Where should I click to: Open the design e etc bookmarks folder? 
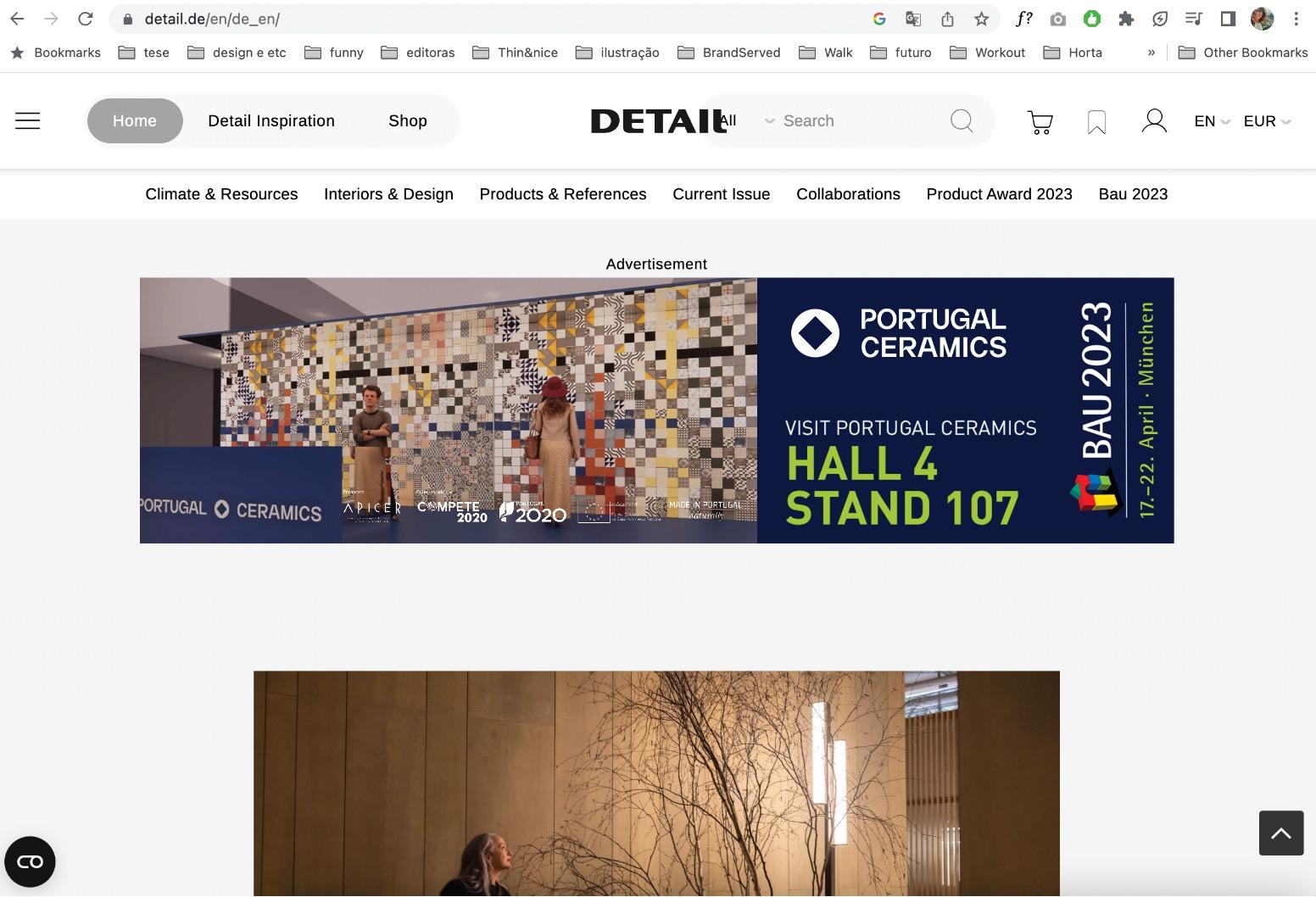click(x=237, y=53)
